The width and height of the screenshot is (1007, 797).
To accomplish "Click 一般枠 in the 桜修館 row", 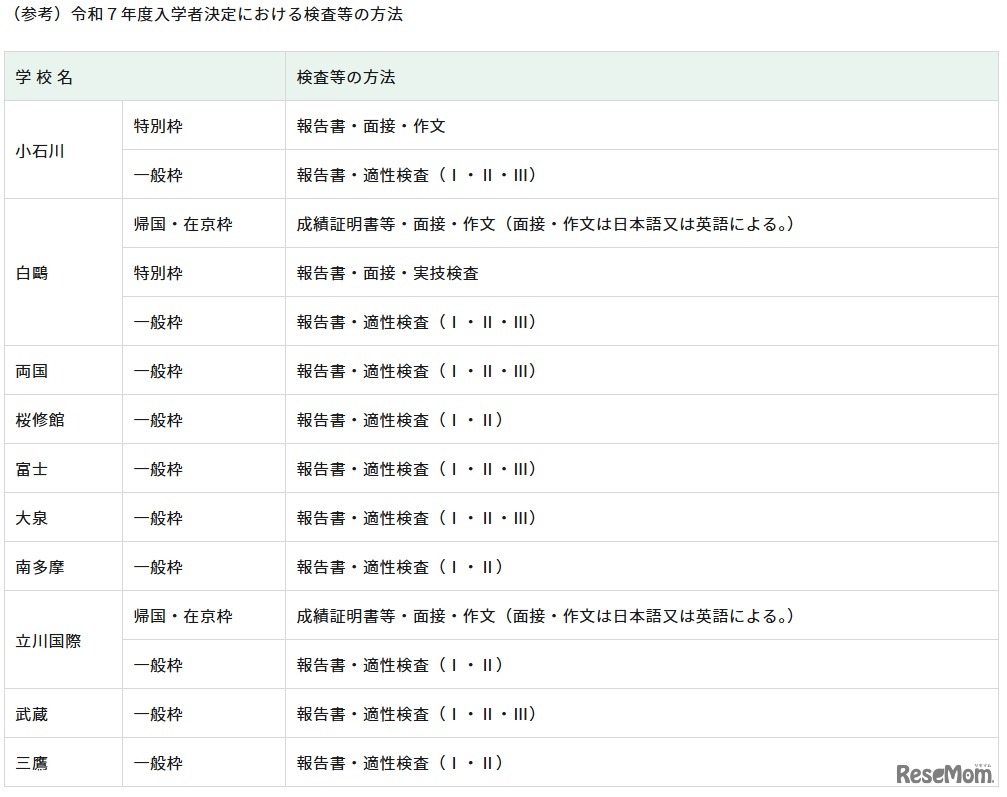I will (150, 419).
